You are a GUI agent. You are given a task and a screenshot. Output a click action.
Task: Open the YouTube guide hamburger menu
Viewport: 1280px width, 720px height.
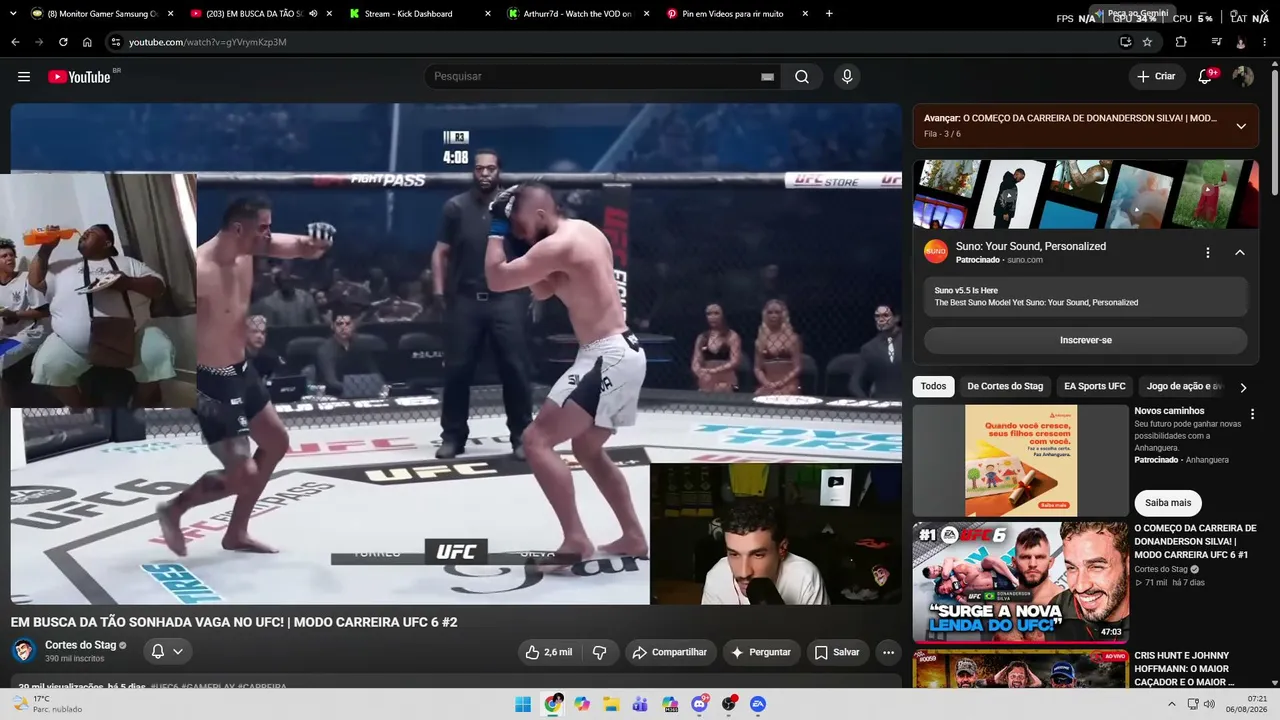pos(24,77)
